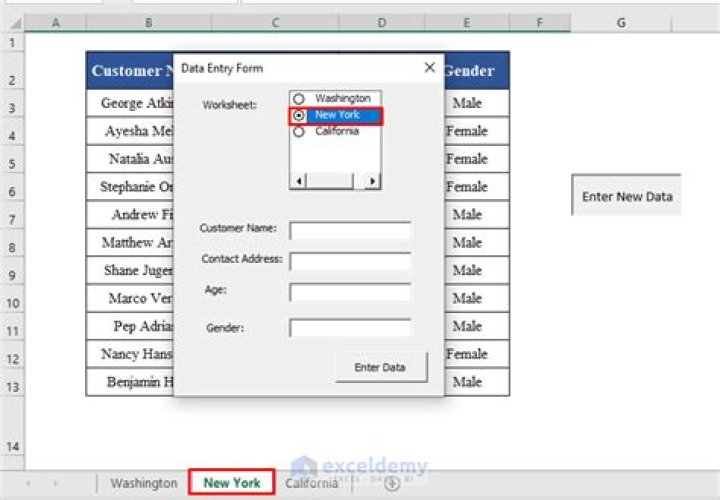Switch to the Washington sheet tab
The width and height of the screenshot is (720, 500).
click(144, 483)
